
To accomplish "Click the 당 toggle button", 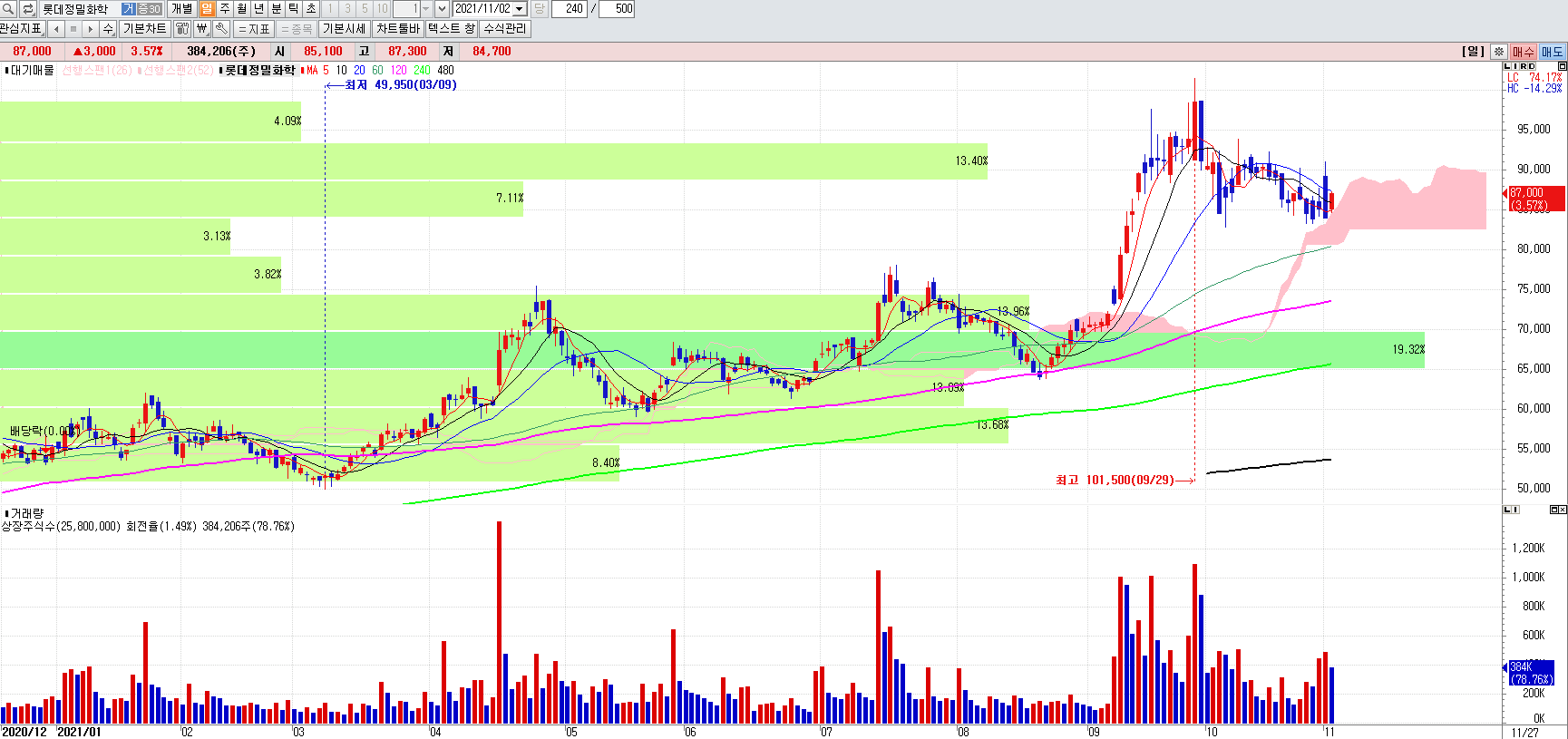I will [x=540, y=9].
